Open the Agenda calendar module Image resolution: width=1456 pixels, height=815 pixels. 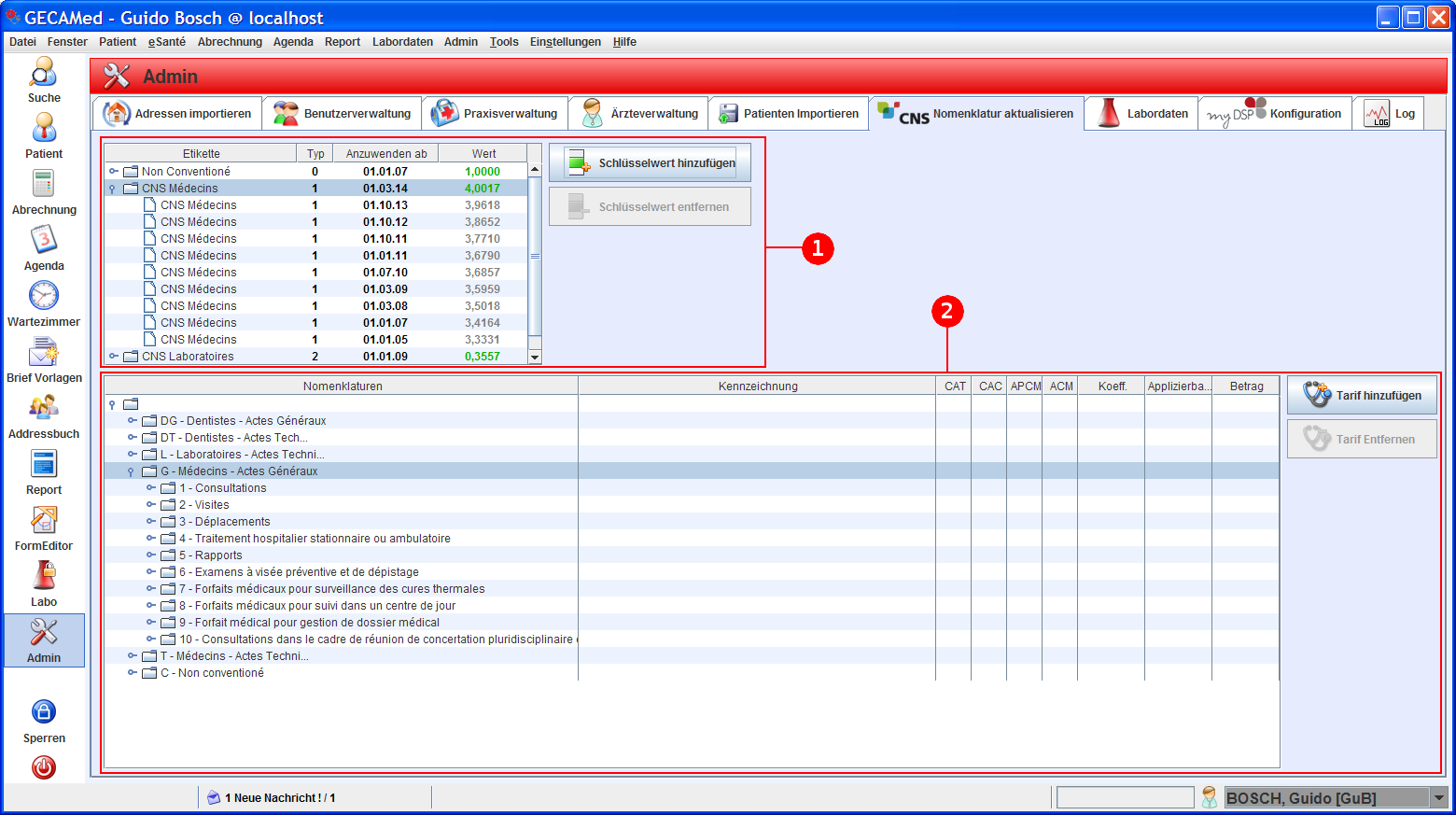tap(44, 241)
